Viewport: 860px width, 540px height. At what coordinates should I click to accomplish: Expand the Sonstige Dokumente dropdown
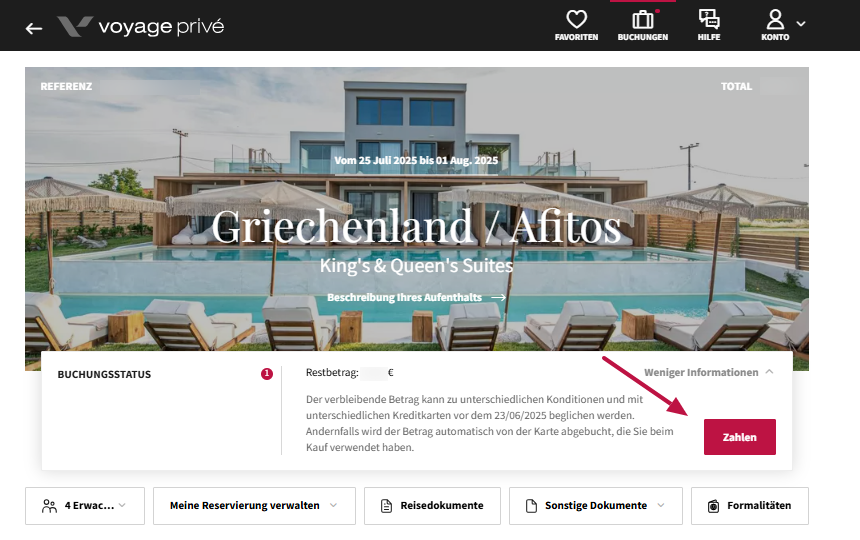(x=596, y=506)
